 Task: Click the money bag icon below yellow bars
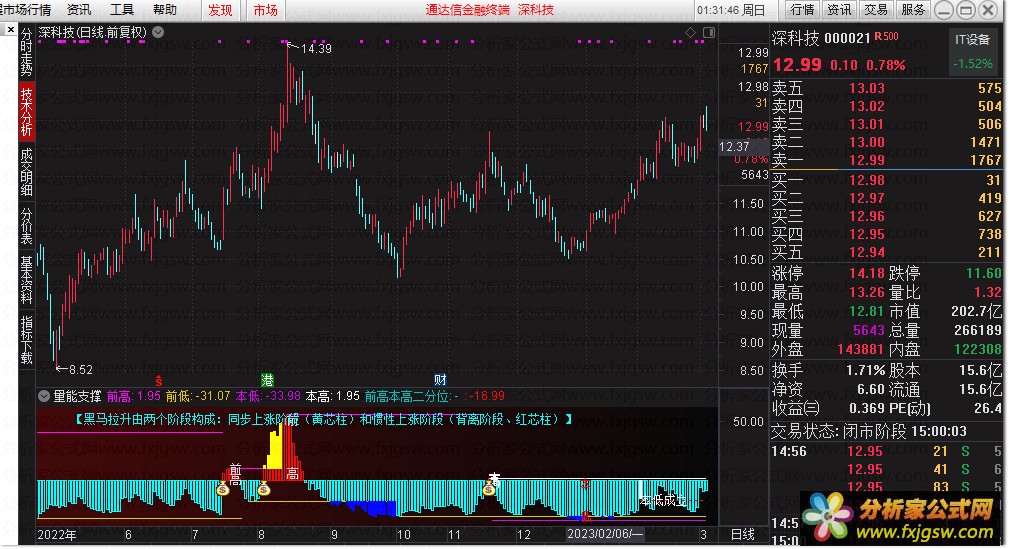point(263,490)
